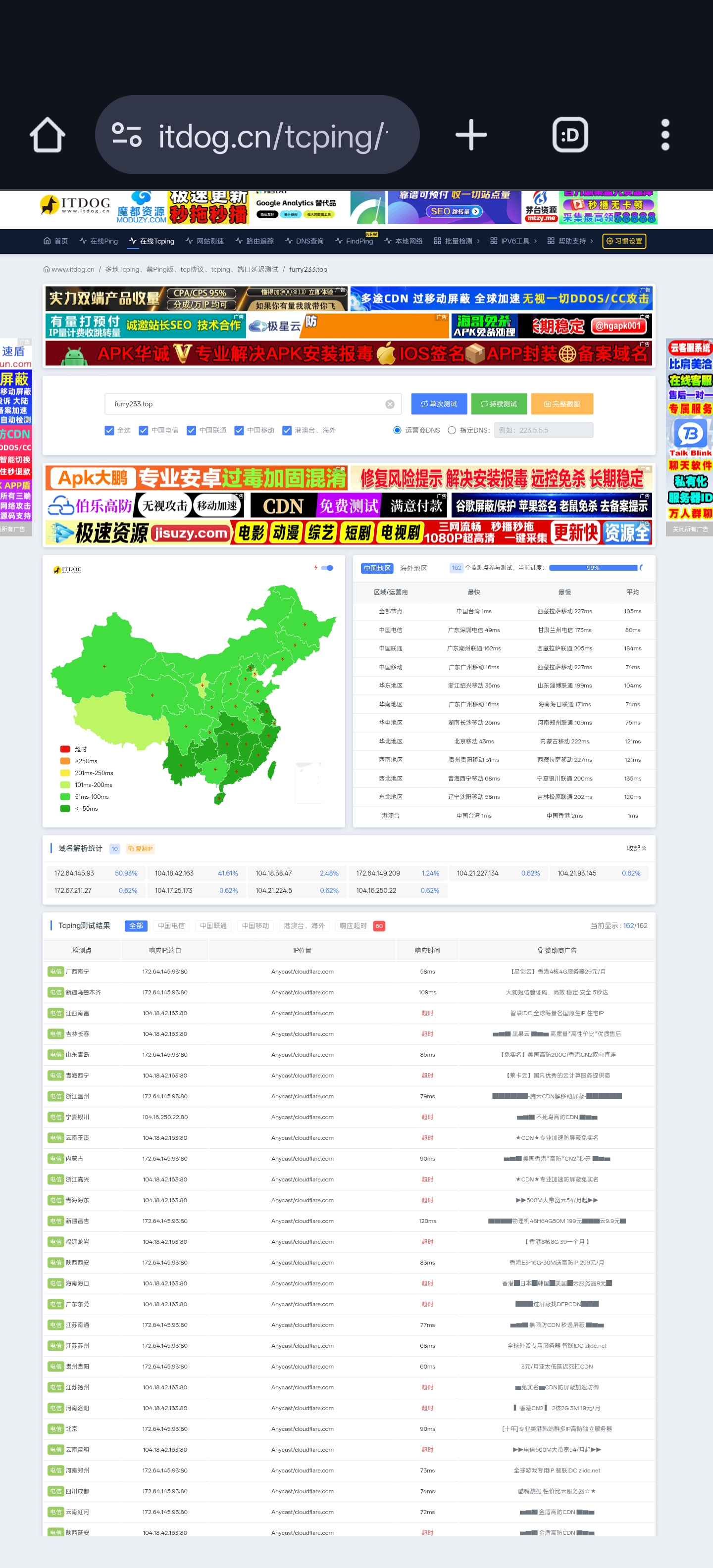Collapse the 域名解析统计 section via 收起
713x1568 pixels.
tap(636, 848)
